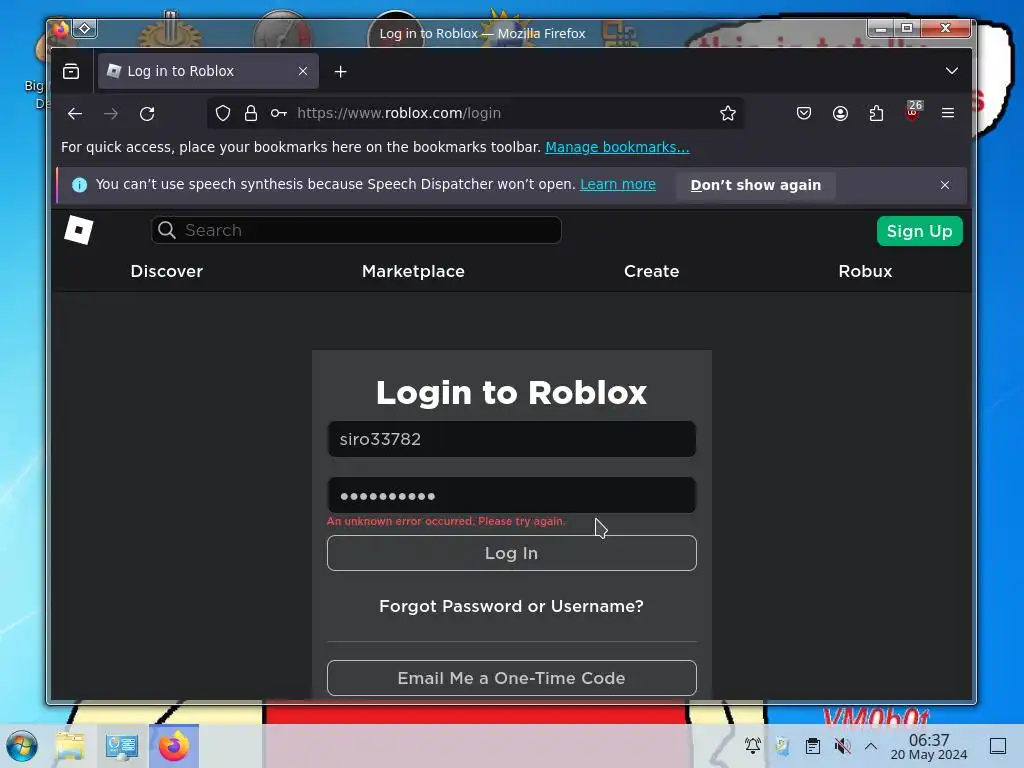Open the Manage bookmarks link

[x=617, y=147]
